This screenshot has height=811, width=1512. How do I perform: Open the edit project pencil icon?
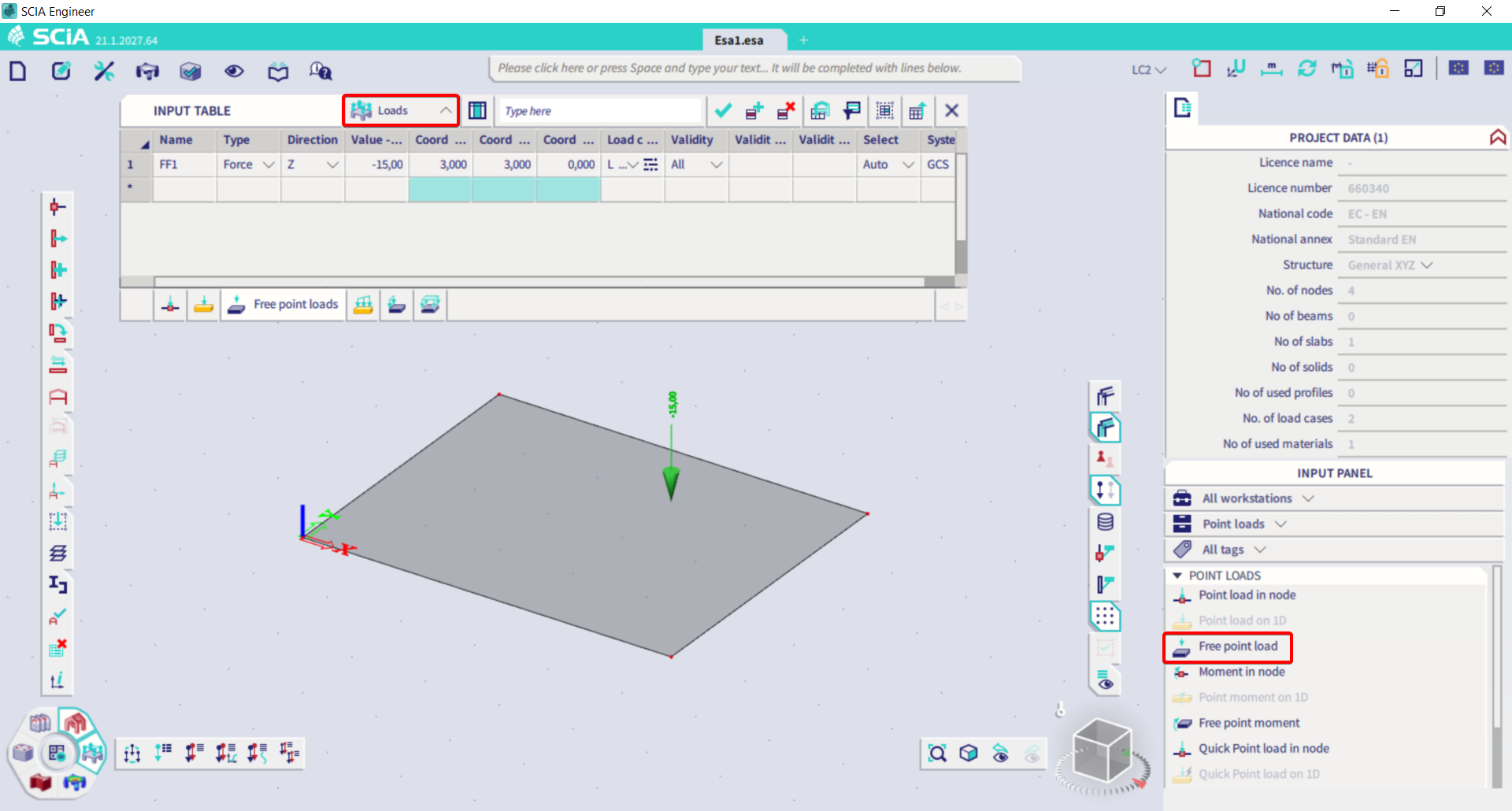tap(61, 71)
